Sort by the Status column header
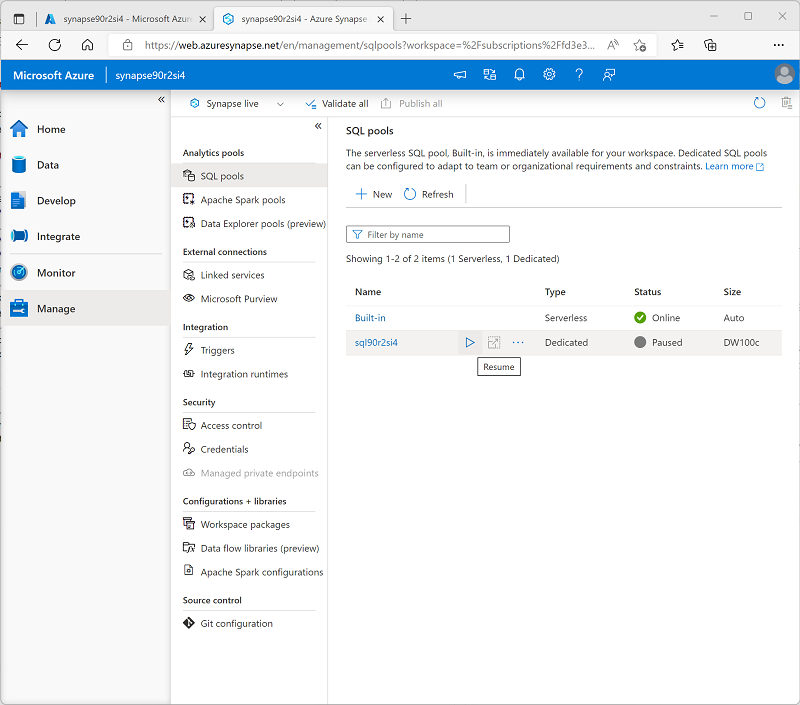This screenshot has height=705, width=800. tap(647, 292)
